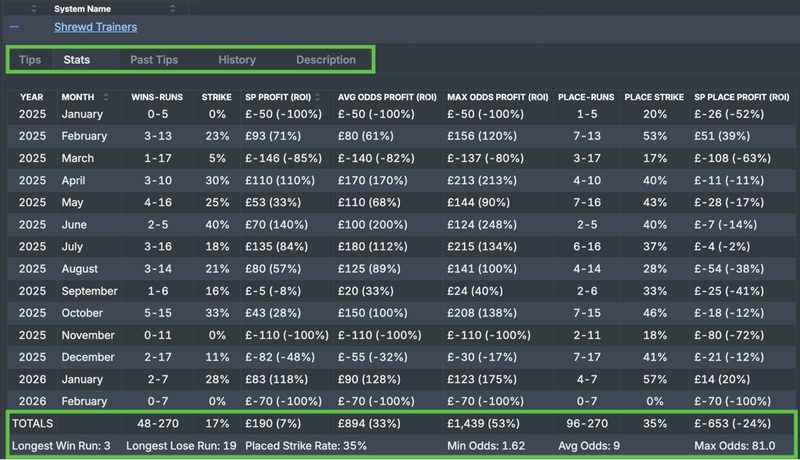Image resolution: width=800 pixels, height=460 pixels.
Task: Select the May month cell
Action: click(72, 202)
